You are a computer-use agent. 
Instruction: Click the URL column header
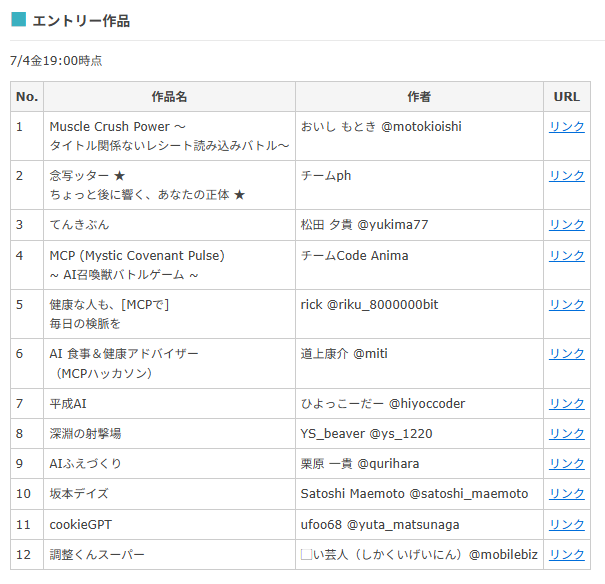[566, 97]
